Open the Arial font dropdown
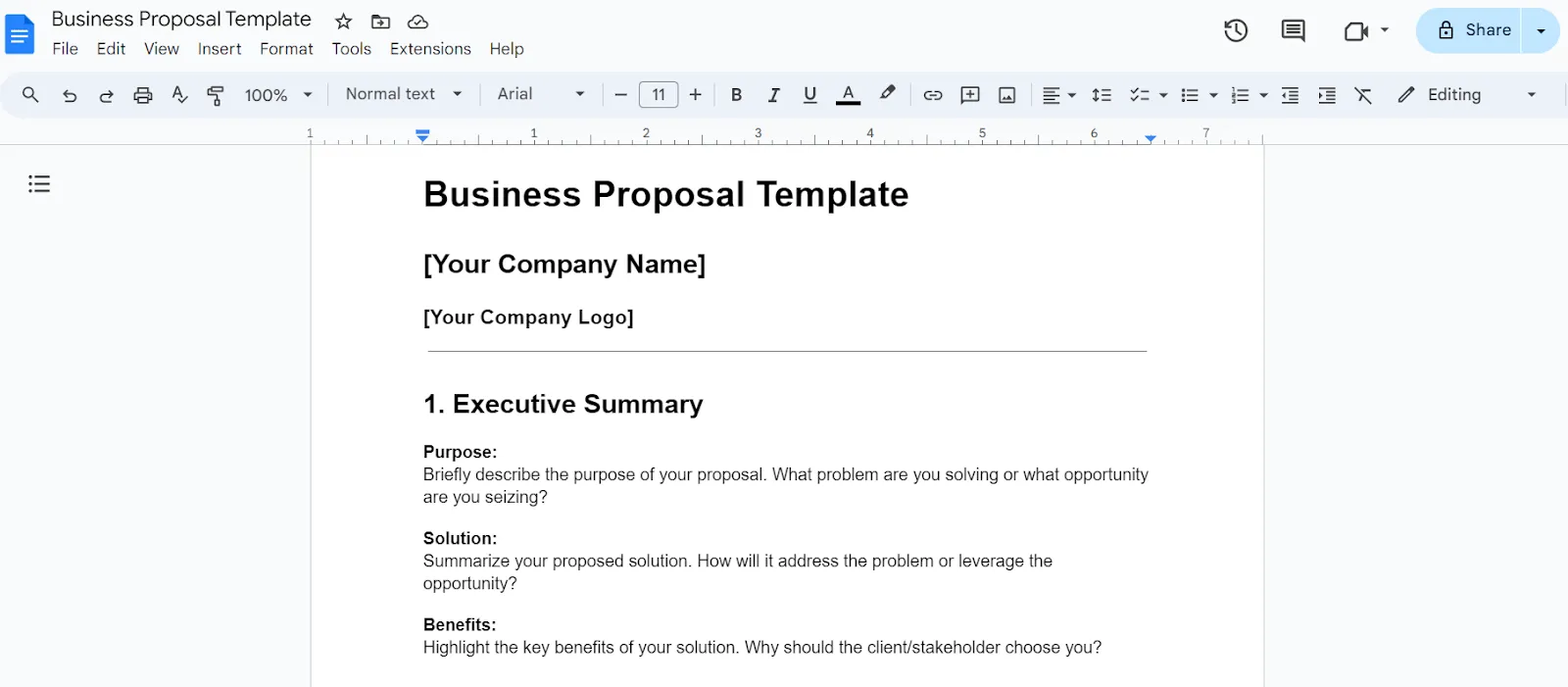 [541, 94]
